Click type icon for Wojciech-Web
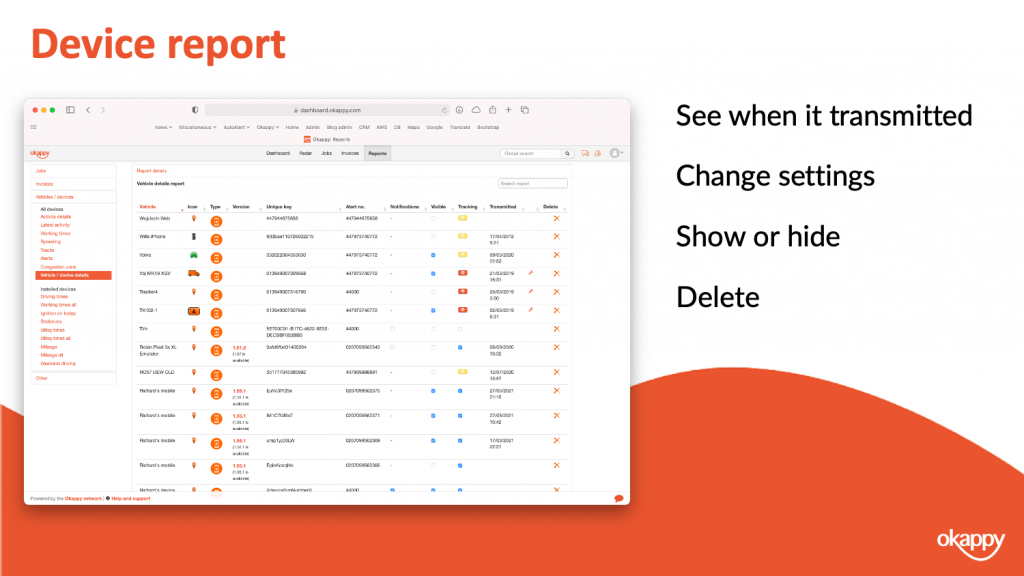This screenshot has height=576, width=1024. (x=216, y=221)
